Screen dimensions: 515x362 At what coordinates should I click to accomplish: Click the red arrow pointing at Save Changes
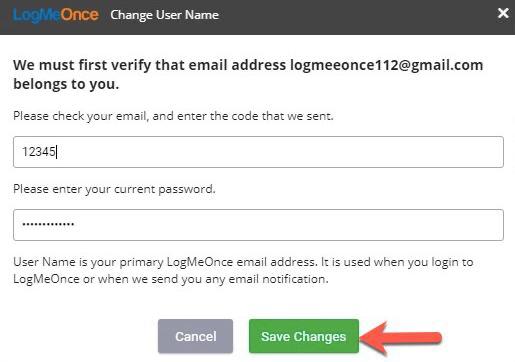401,337
